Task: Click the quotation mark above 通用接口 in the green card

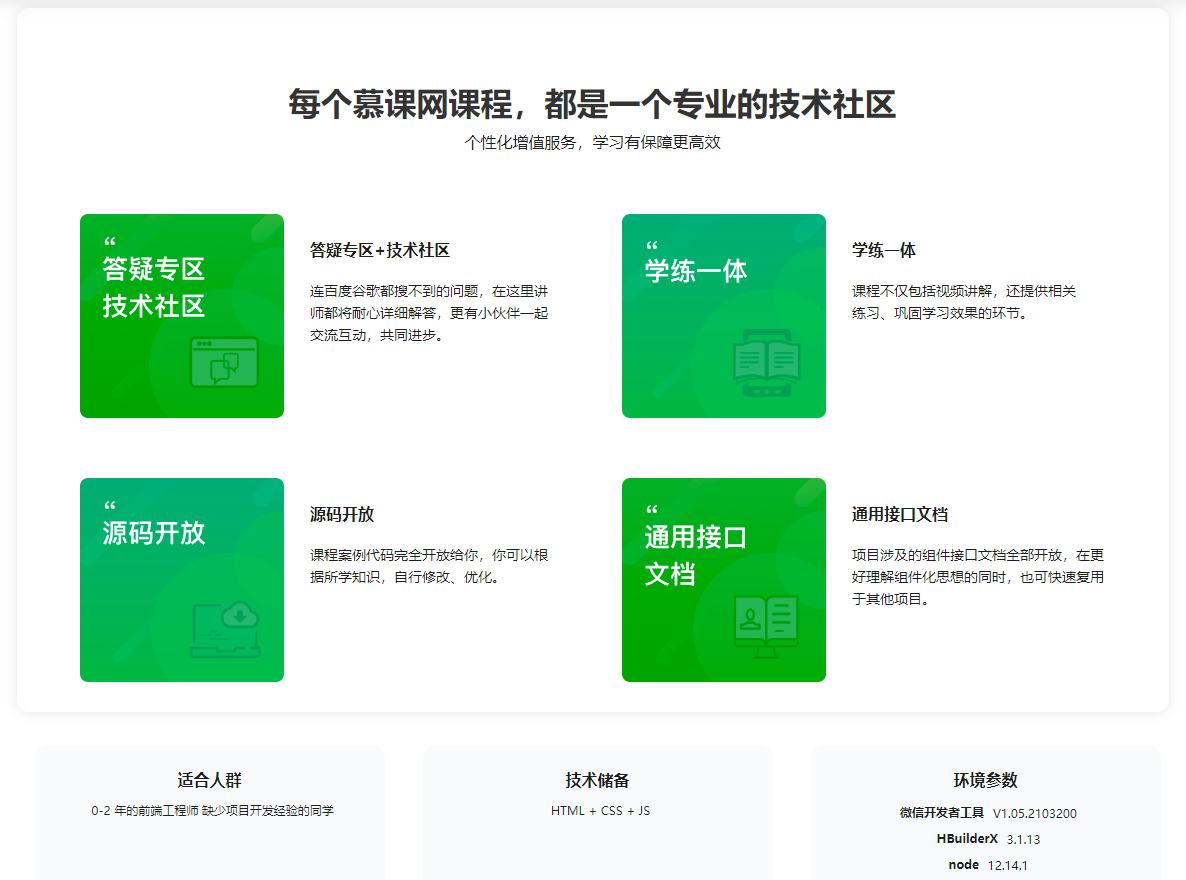Action: (x=652, y=510)
